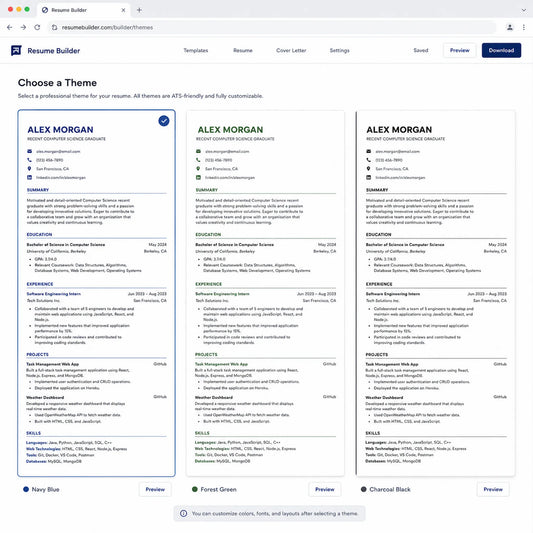Open the Settings nav item

[340, 50]
